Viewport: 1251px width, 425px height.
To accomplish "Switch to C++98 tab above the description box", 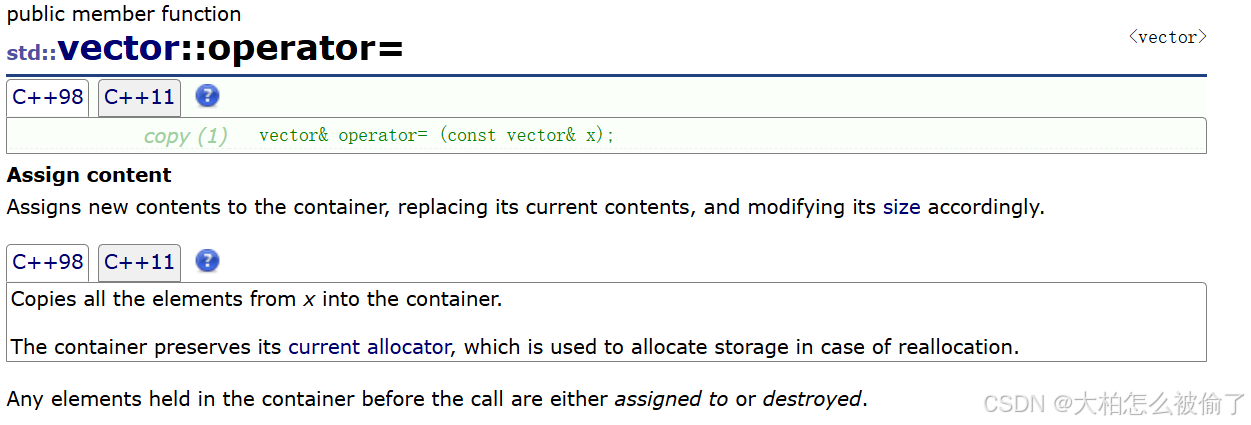I will coord(48,263).
